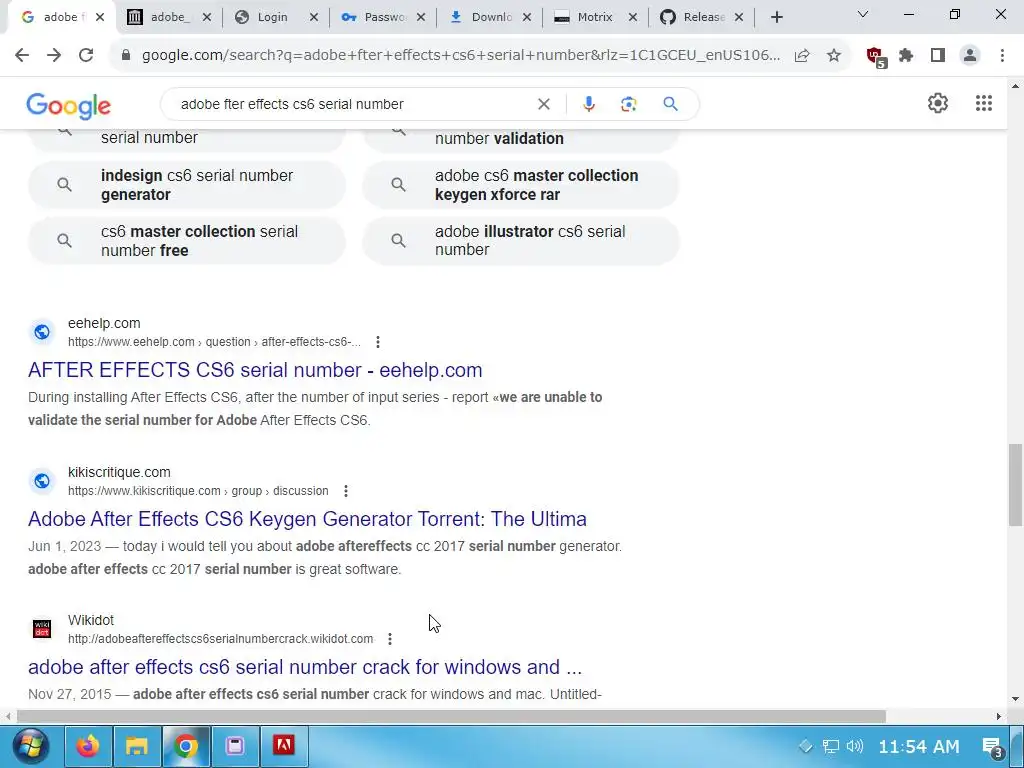1024x768 pixels.
Task: Select adobe cs6 master collection keygen suggestion
Action: (x=520, y=185)
